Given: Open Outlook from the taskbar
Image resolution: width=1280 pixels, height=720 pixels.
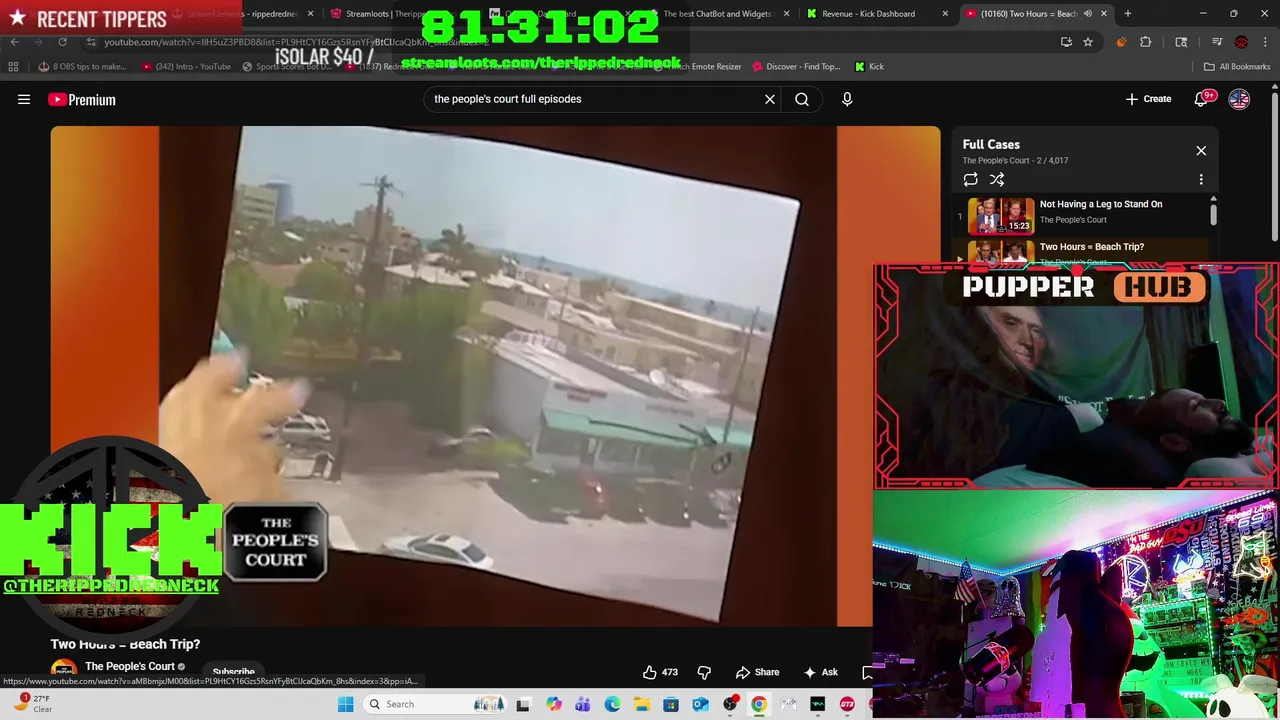Looking at the screenshot, I should (700, 704).
